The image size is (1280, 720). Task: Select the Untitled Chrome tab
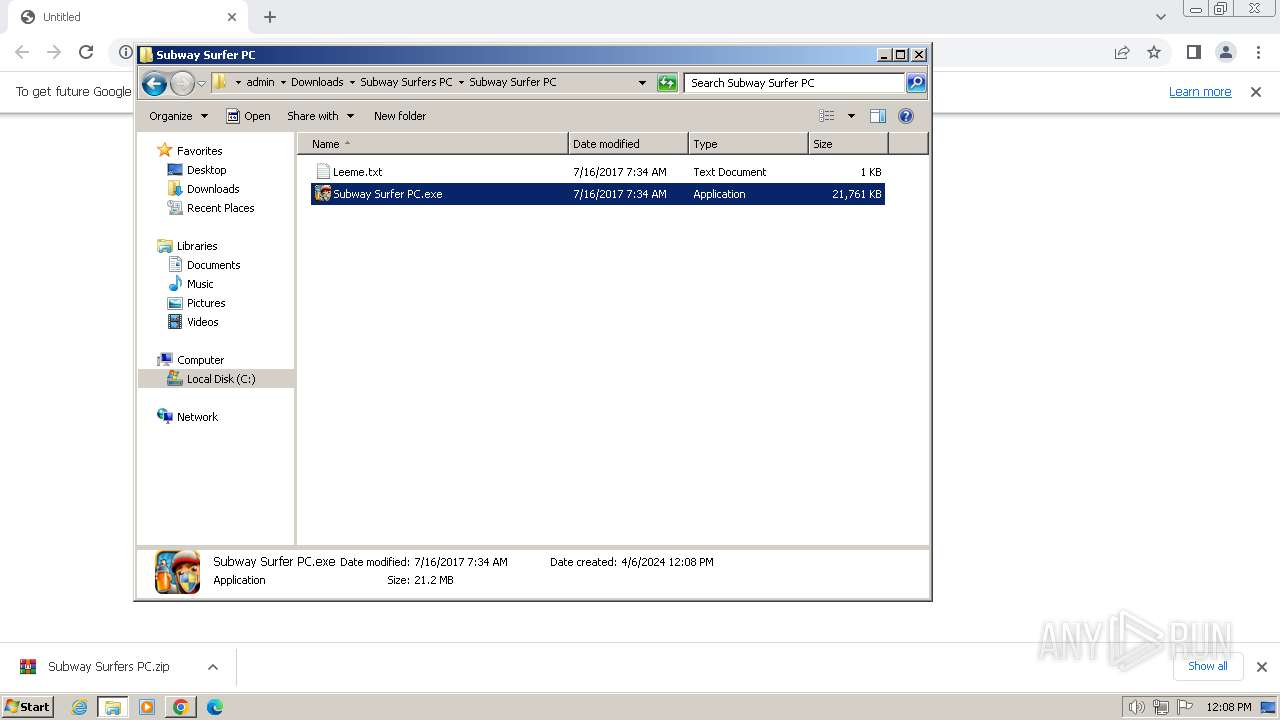[129, 17]
